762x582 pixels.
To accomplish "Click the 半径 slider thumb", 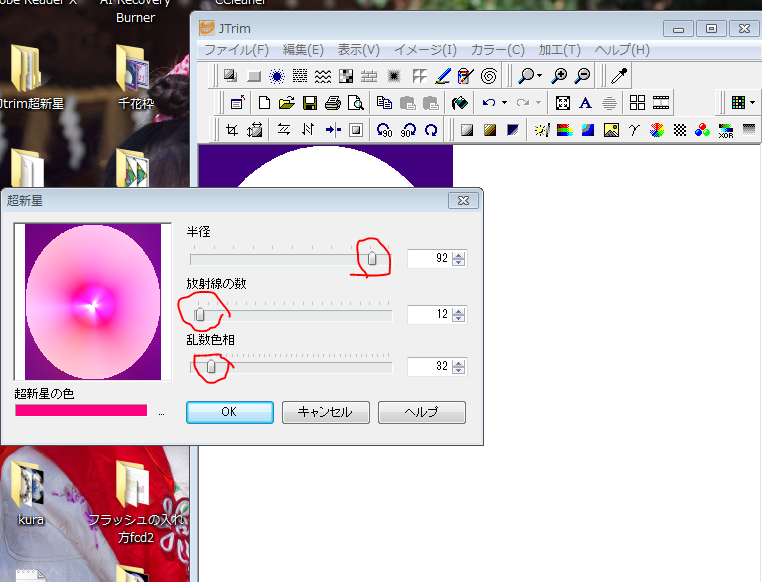I will tap(372, 258).
